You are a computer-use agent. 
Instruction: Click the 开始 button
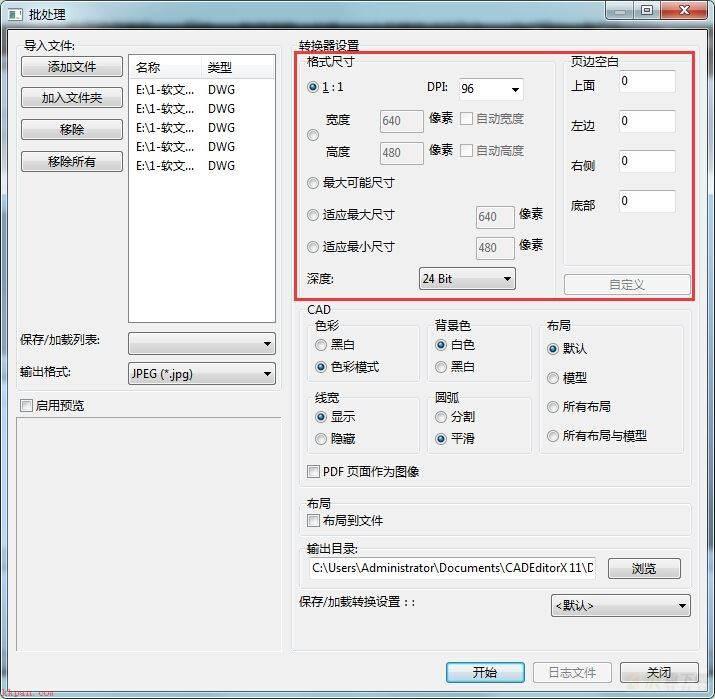coord(485,673)
